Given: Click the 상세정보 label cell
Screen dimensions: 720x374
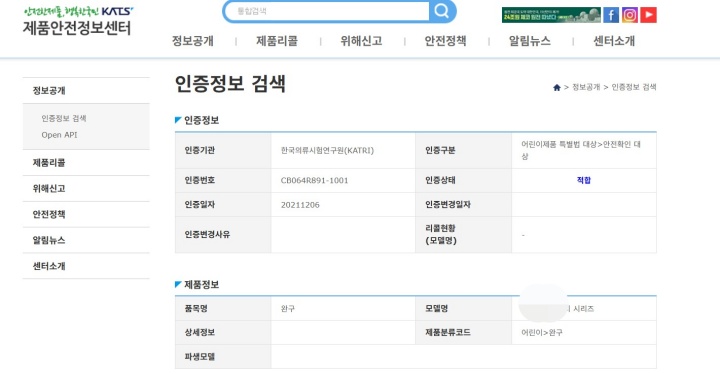Looking at the screenshot, I should [x=223, y=332].
